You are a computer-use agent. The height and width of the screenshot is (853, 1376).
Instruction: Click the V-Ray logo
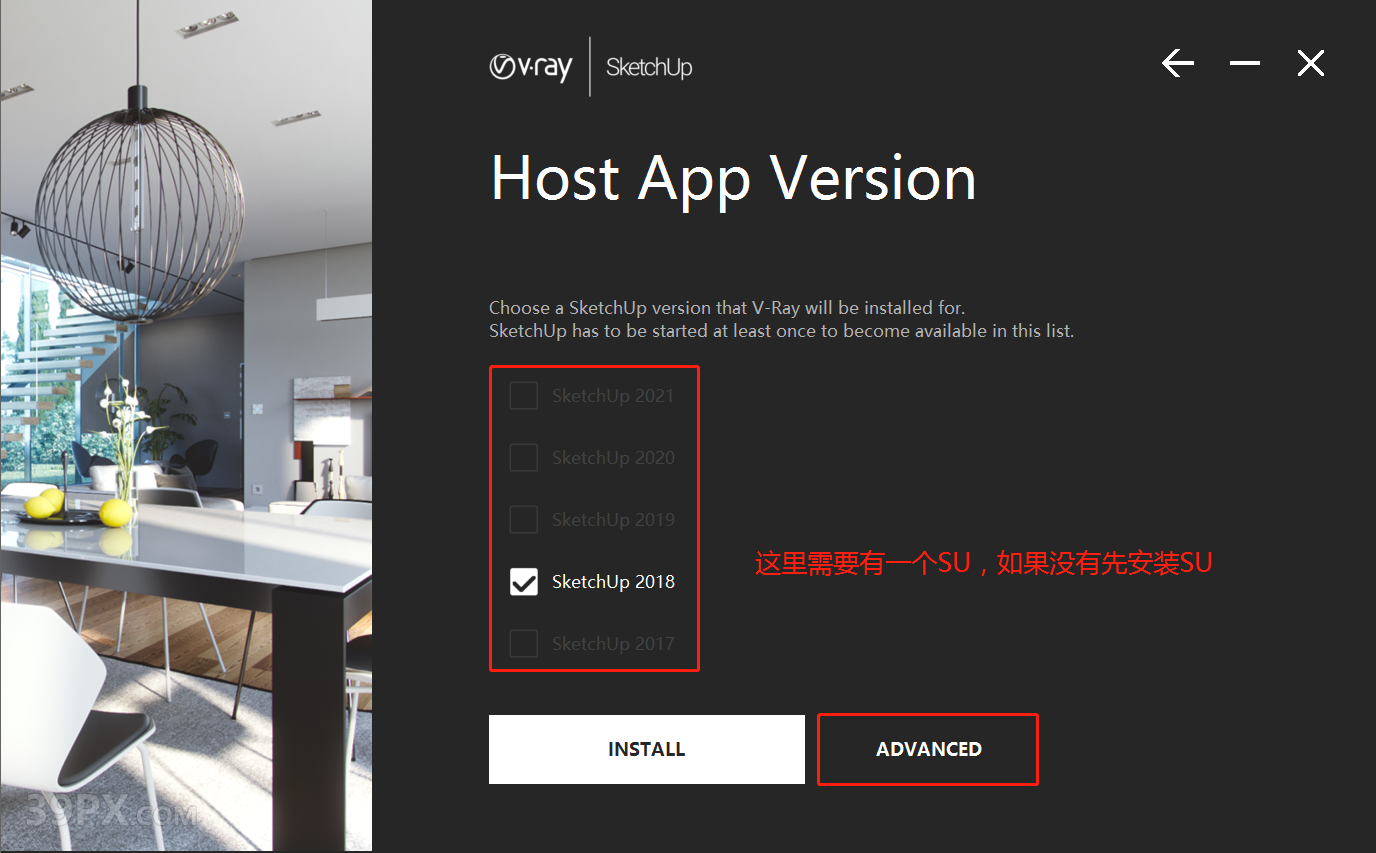pyautogui.click(x=531, y=67)
